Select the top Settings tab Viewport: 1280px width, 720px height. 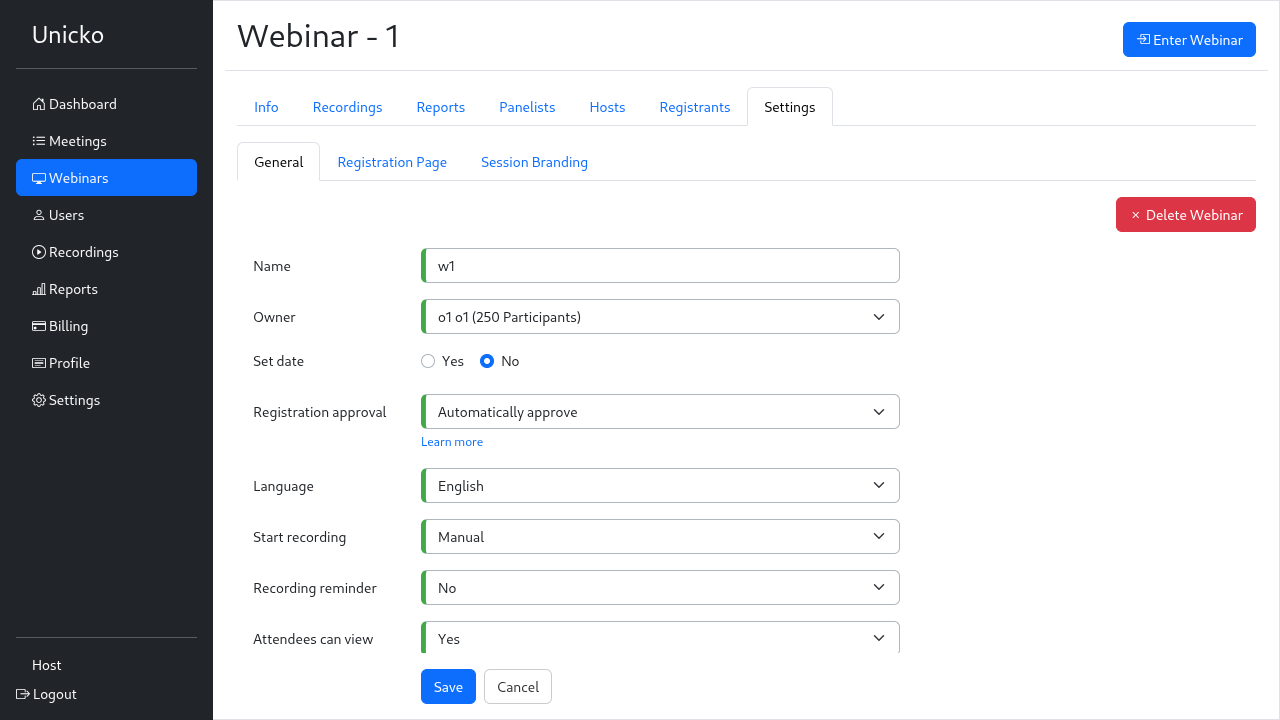click(x=790, y=107)
